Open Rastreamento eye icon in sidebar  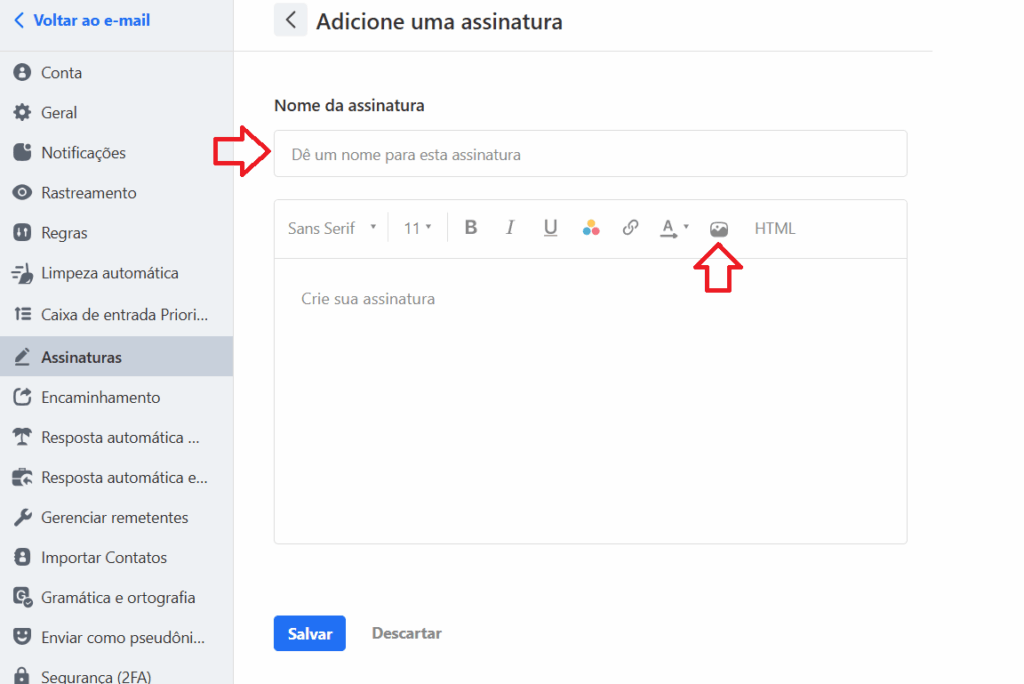pyautogui.click(x=22, y=193)
